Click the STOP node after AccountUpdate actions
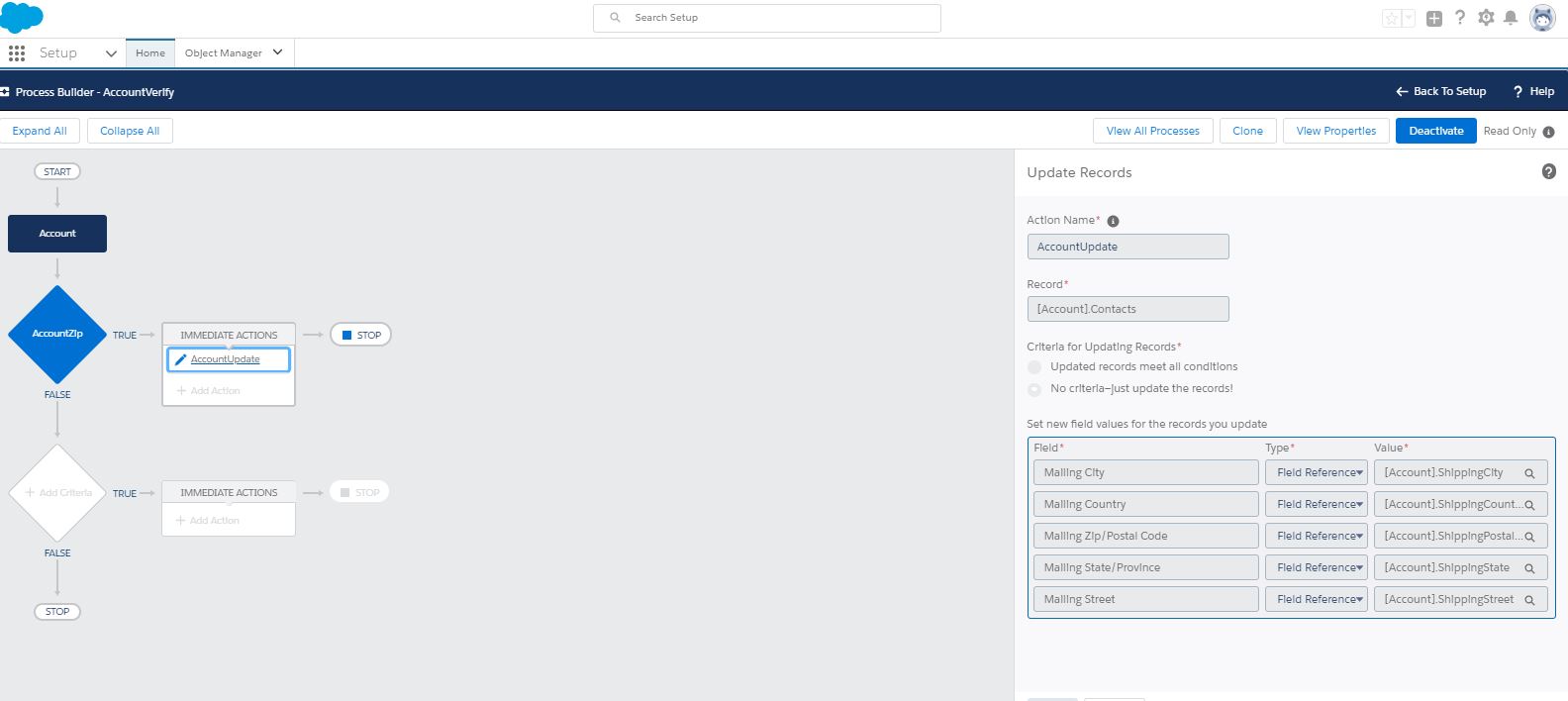This screenshot has width=1568, height=701. [360, 335]
